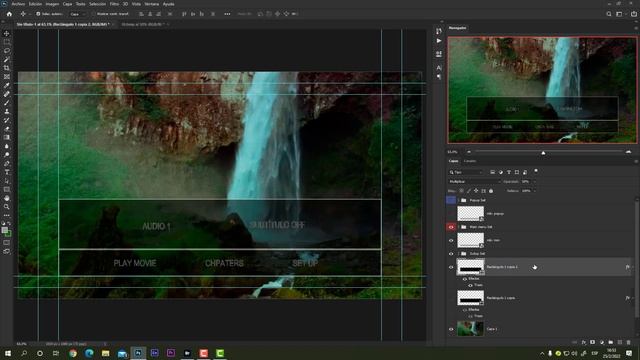Click the create new layer icon

tap(620, 342)
